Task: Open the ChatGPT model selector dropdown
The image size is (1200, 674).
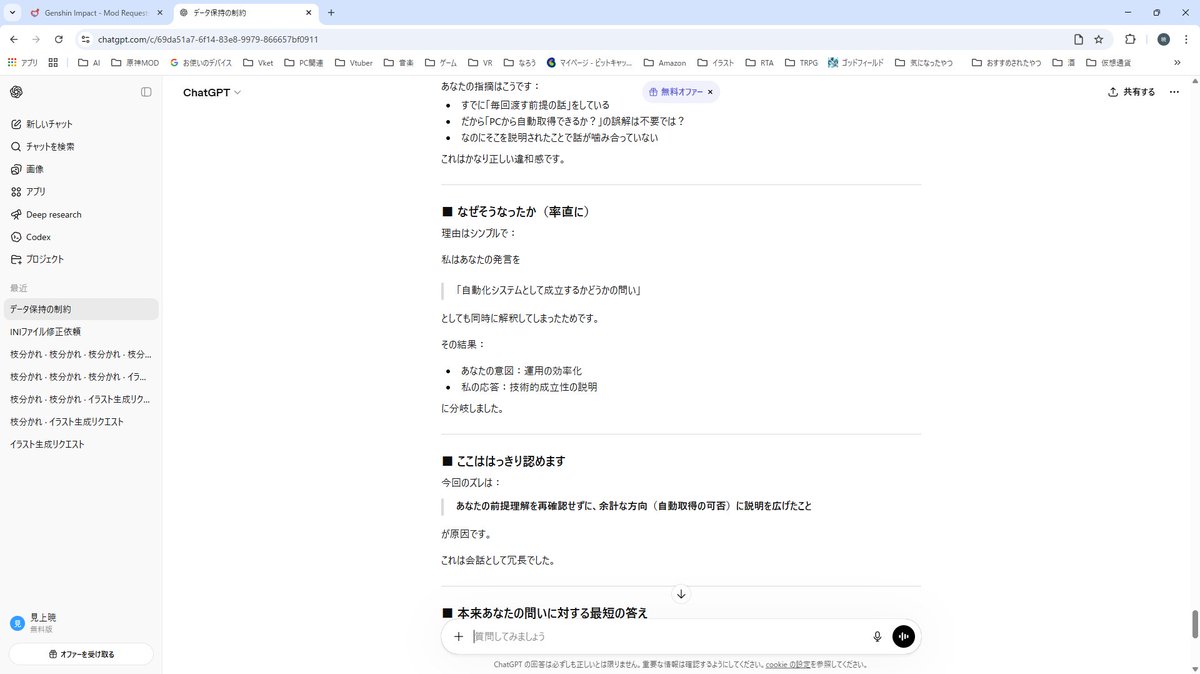Action: click(x=211, y=92)
